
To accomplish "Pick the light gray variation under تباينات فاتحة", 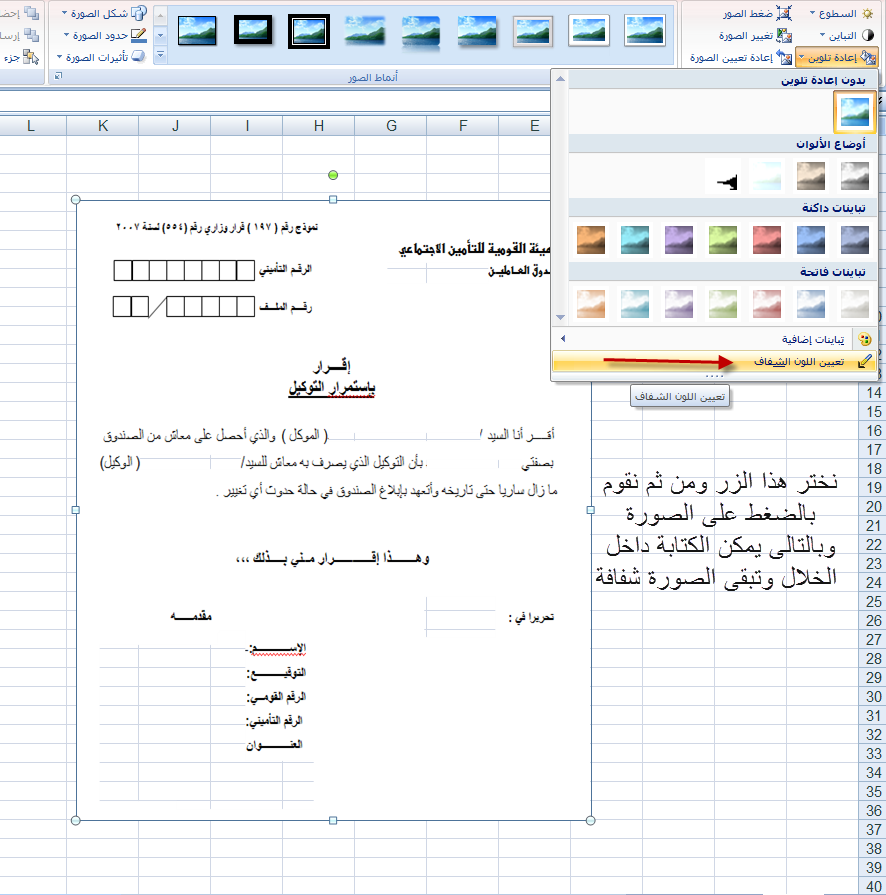I will 855,304.
